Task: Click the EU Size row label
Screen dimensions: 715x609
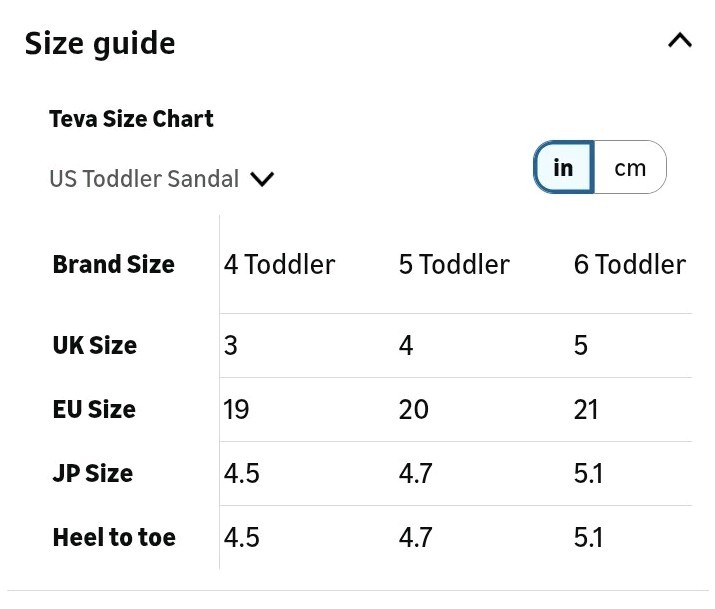Action: pos(94,409)
